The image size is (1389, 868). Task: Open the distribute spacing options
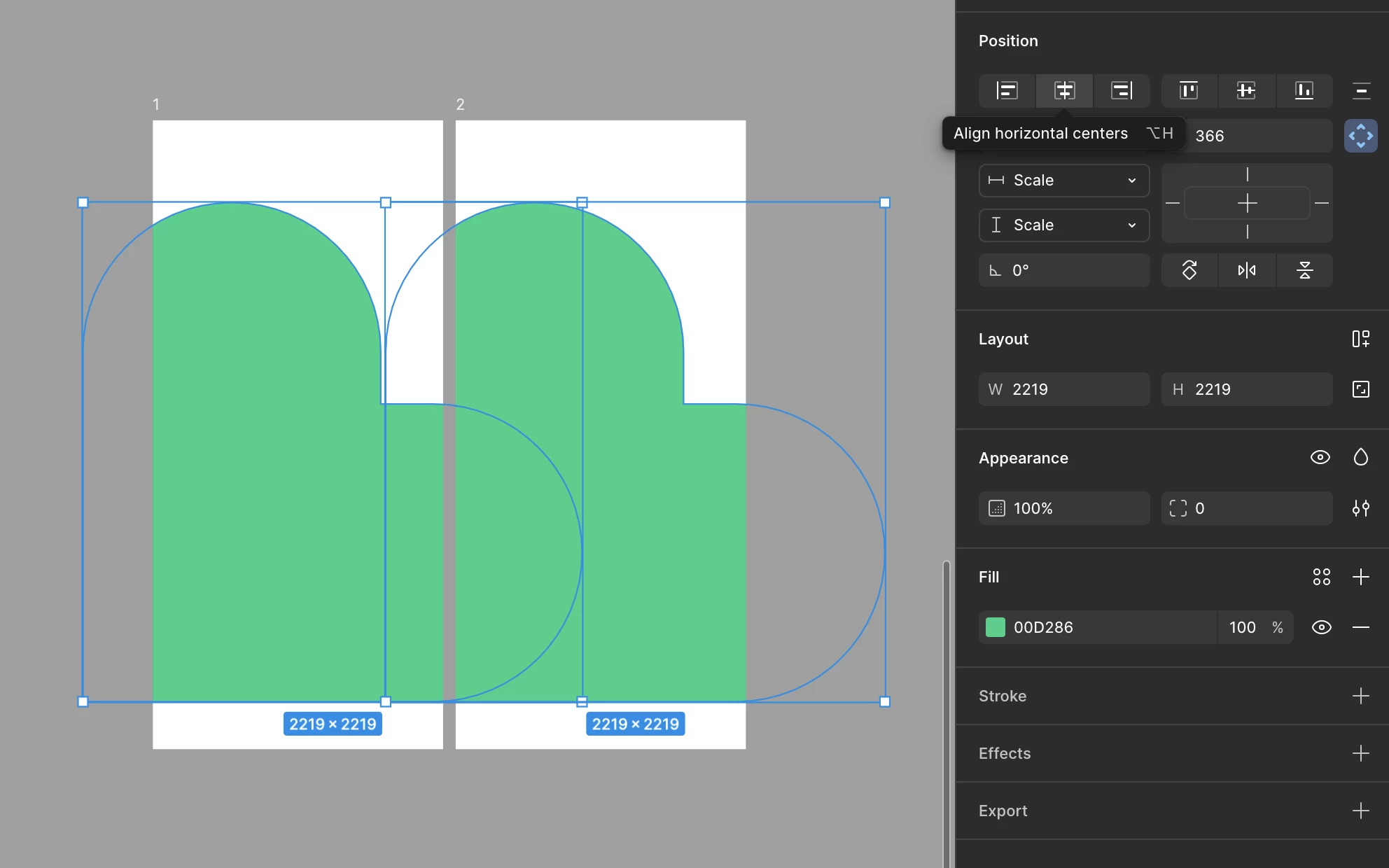(1361, 90)
